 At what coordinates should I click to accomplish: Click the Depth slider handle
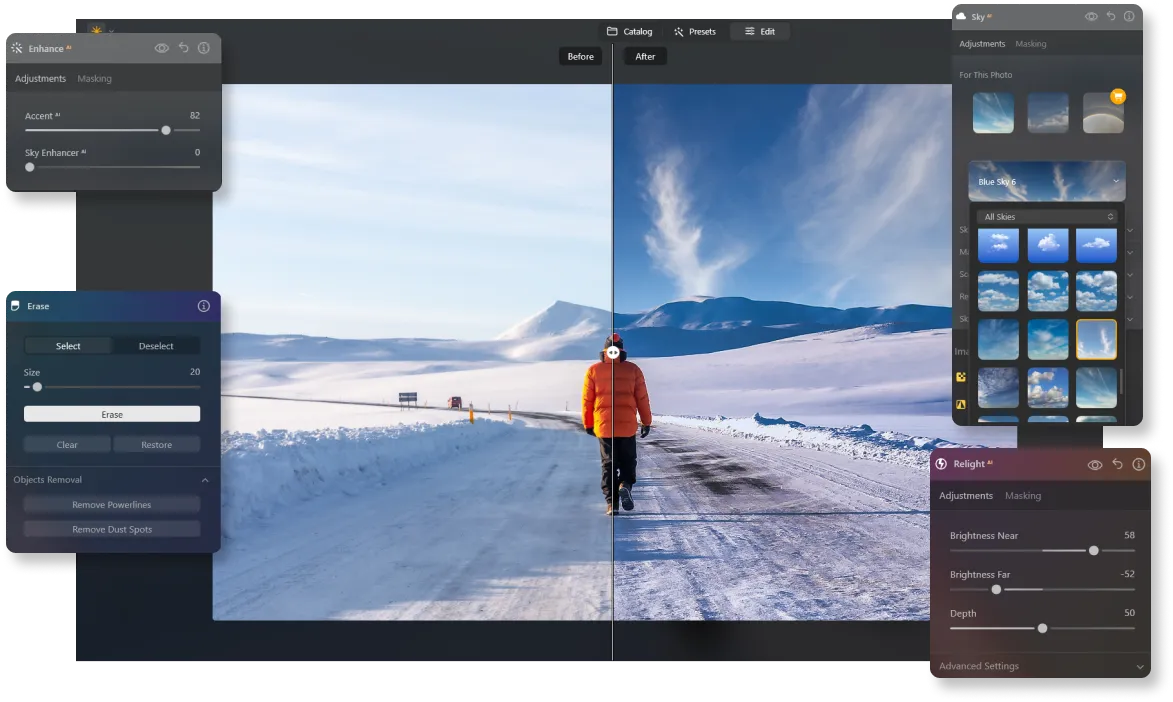tap(1043, 629)
